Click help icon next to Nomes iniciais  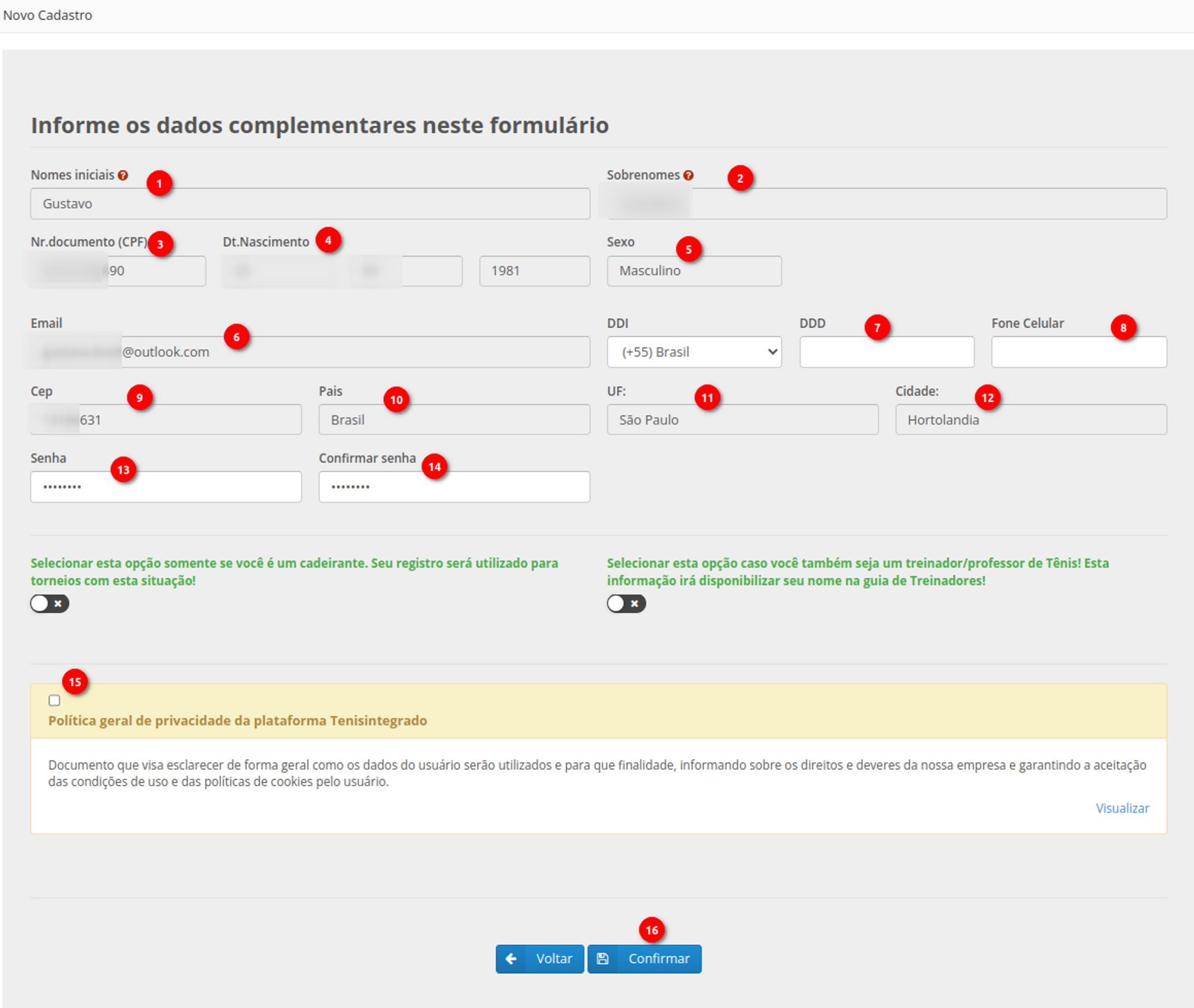coord(123,175)
